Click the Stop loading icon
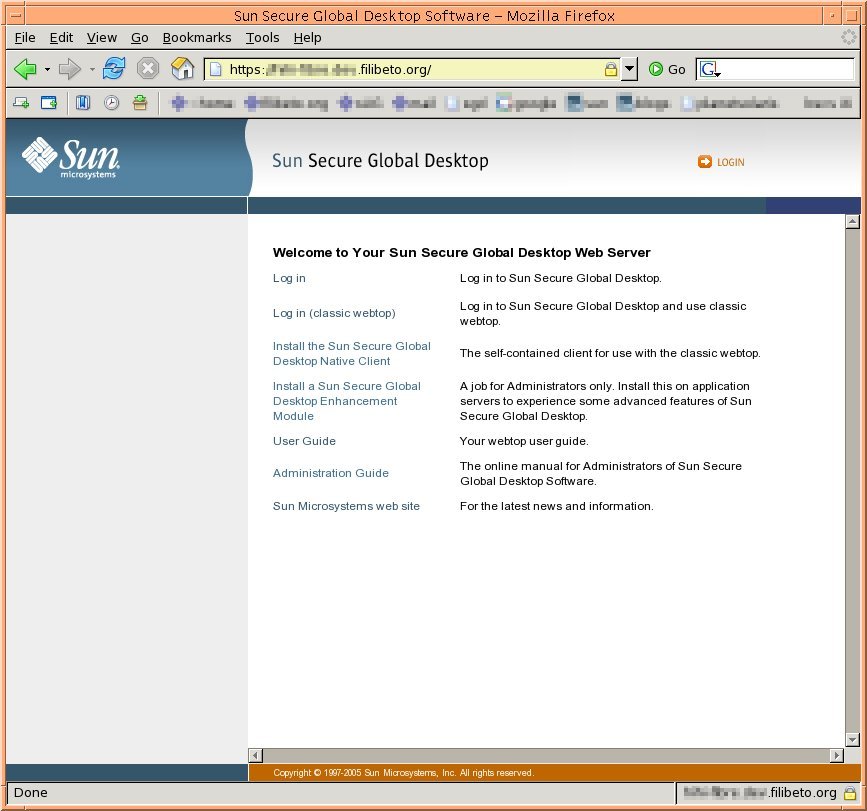This screenshot has width=867, height=811. pyautogui.click(x=148, y=69)
